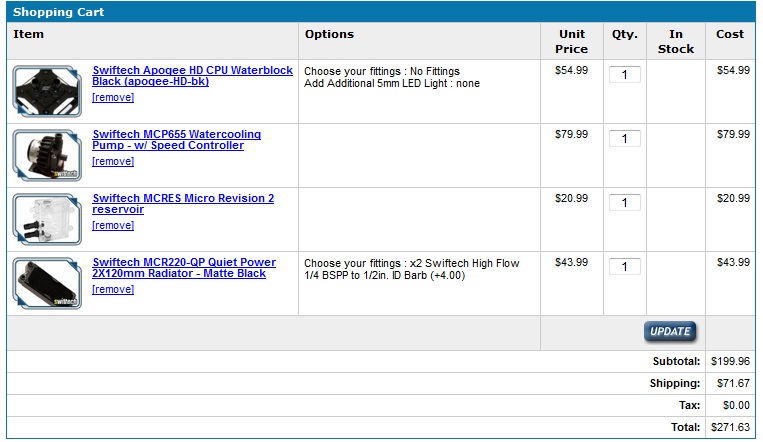The width and height of the screenshot is (763, 442).
Task: Focus quantity field for MCR220-QP Radiator
Action: point(625,267)
